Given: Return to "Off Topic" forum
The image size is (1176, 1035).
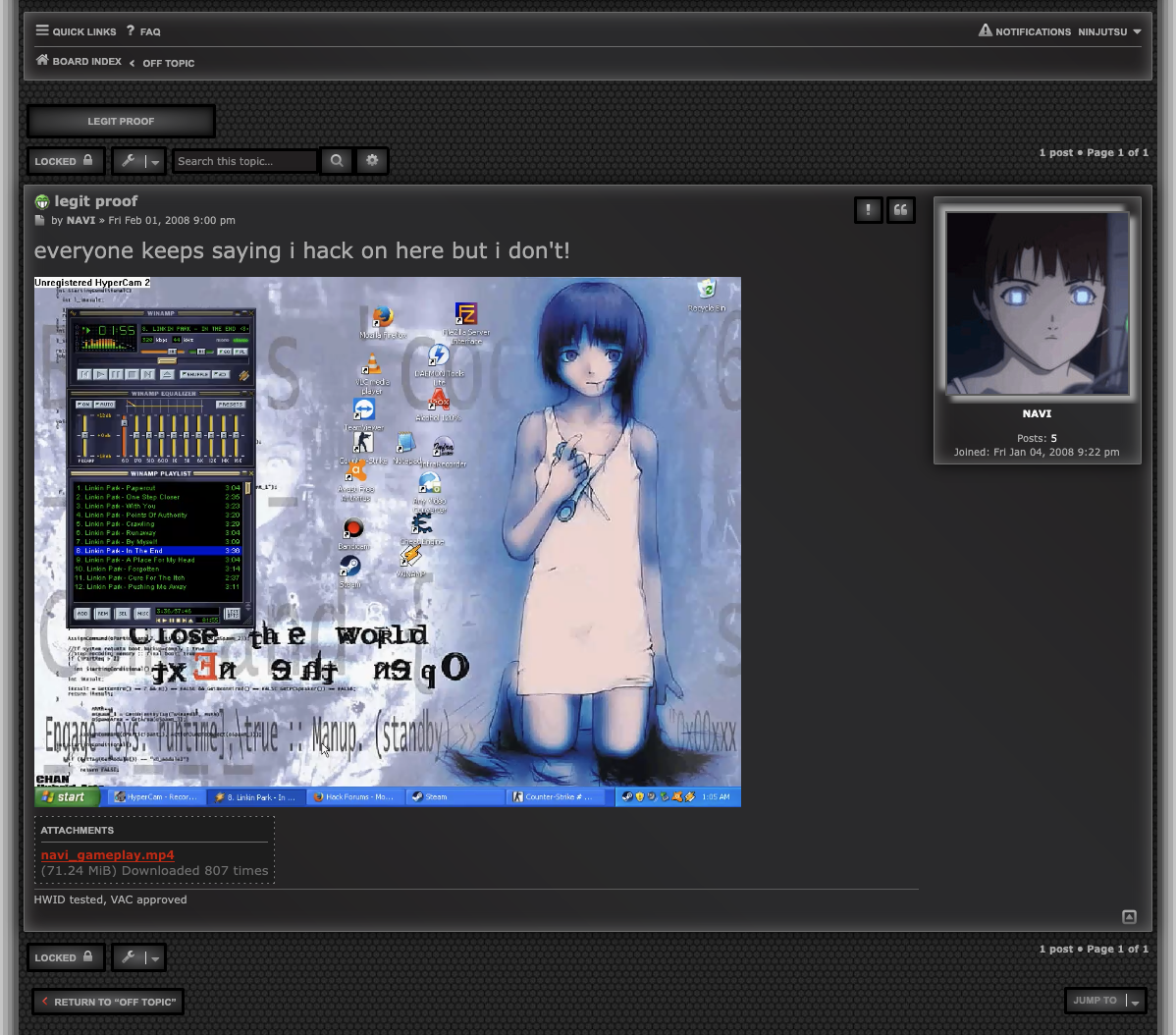Looking at the screenshot, I should click(x=108, y=1002).
